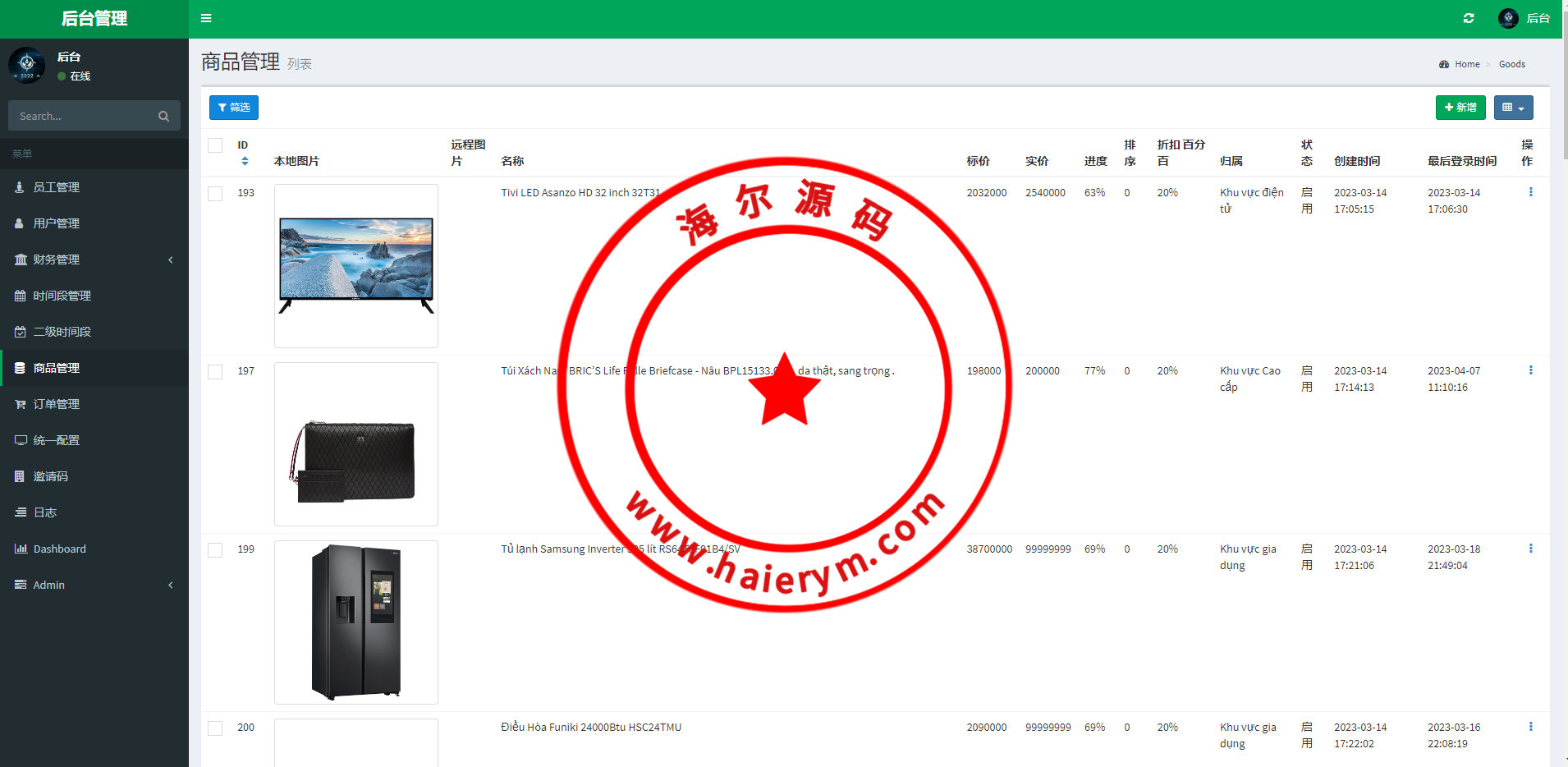The image size is (1568, 767).
Task: Click the blue 筛选 filter button
Action: 234,108
